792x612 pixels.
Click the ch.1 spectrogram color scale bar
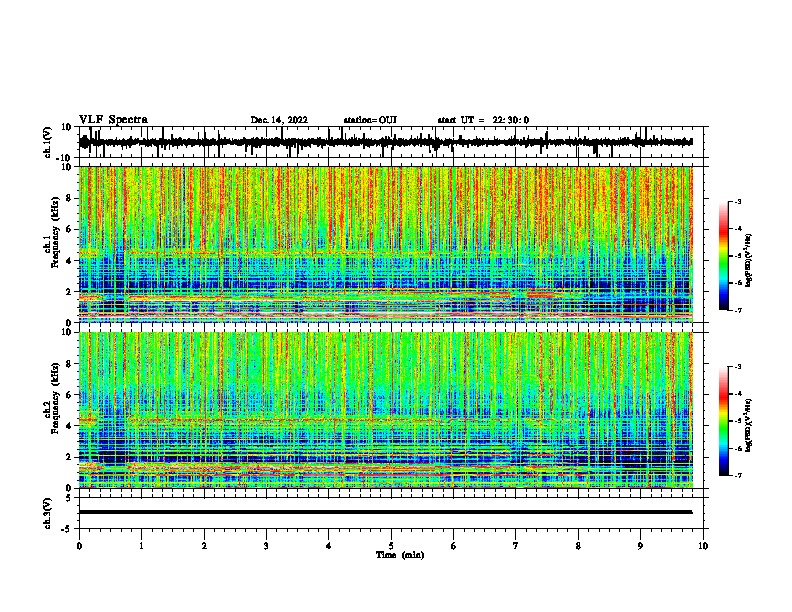[724, 256]
